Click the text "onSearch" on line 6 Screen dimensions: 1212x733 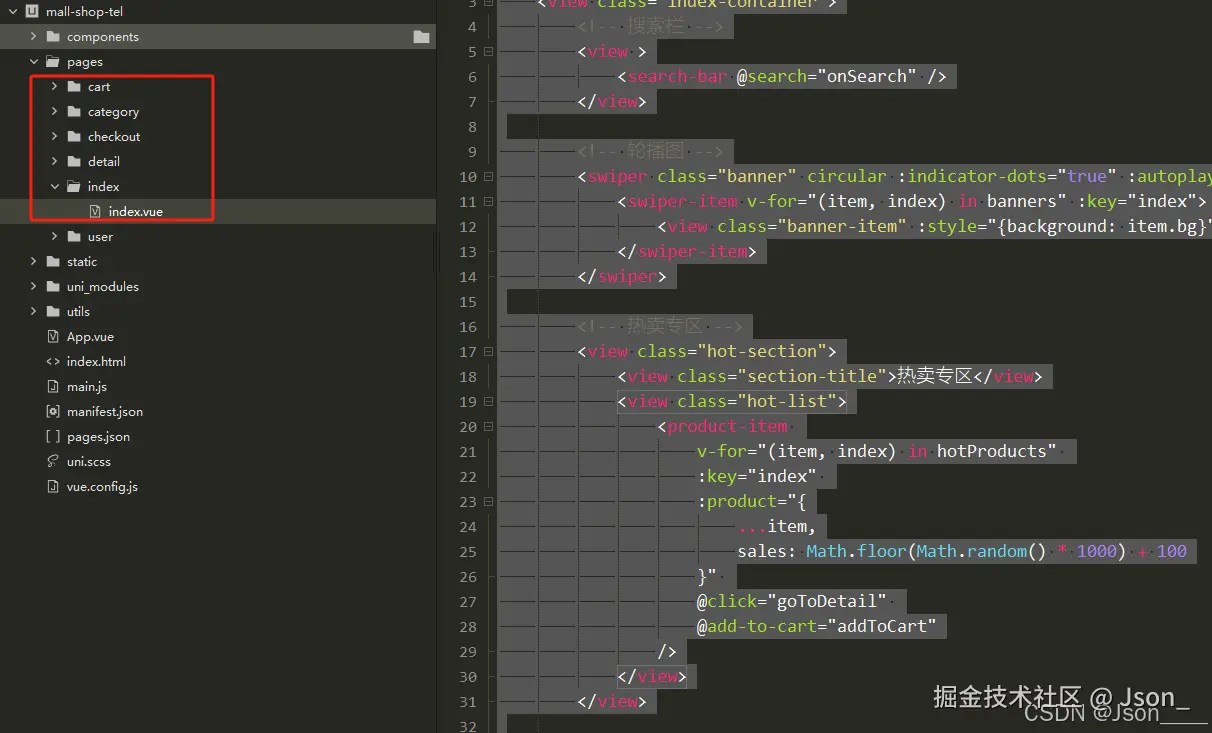click(867, 76)
